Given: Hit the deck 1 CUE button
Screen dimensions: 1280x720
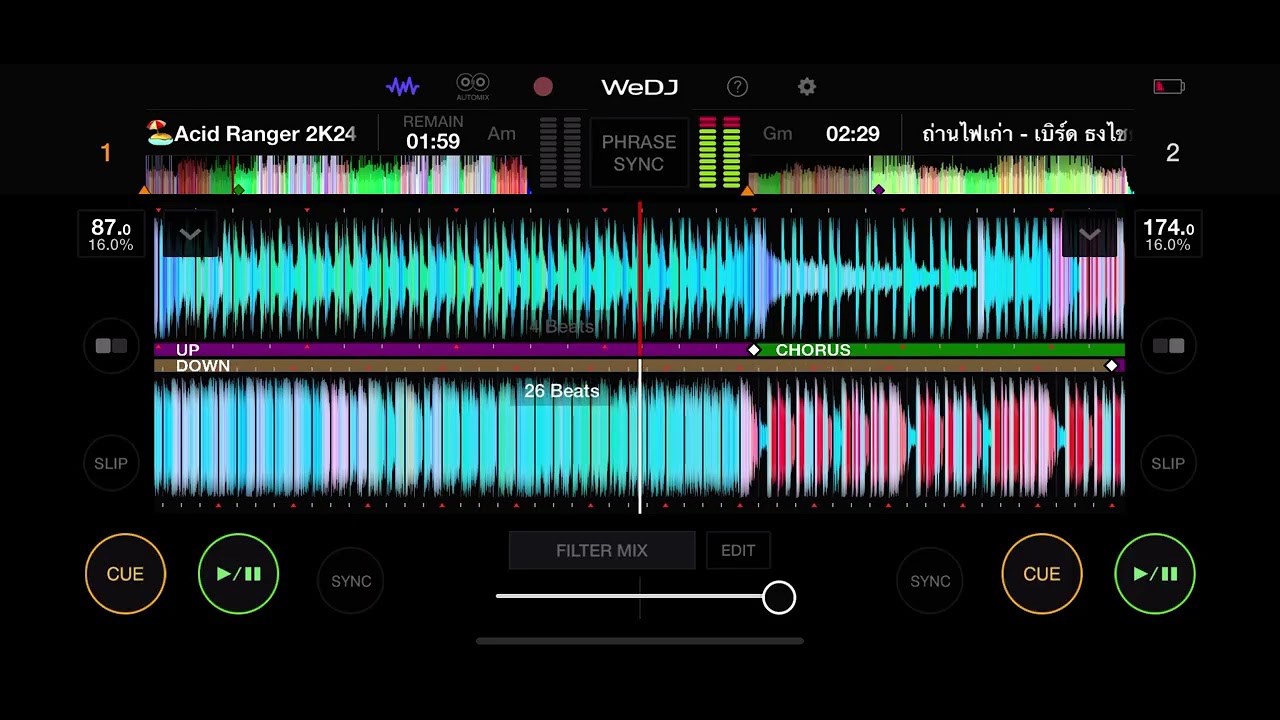Looking at the screenshot, I should click(x=125, y=574).
